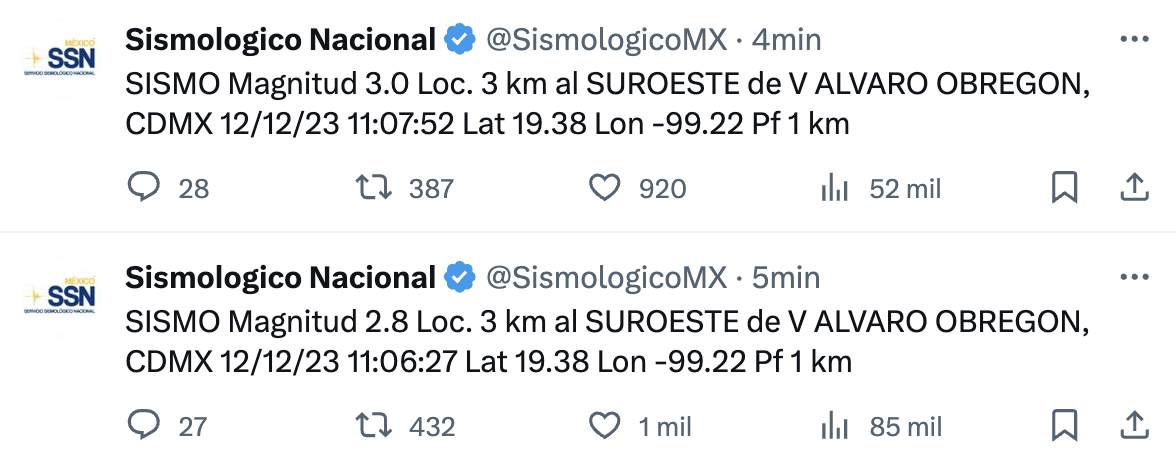The height and width of the screenshot is (458, 1176).
Task: View analytics for the 85 mil views tweet
Action: pyautogui.click(x=834, y=426)
